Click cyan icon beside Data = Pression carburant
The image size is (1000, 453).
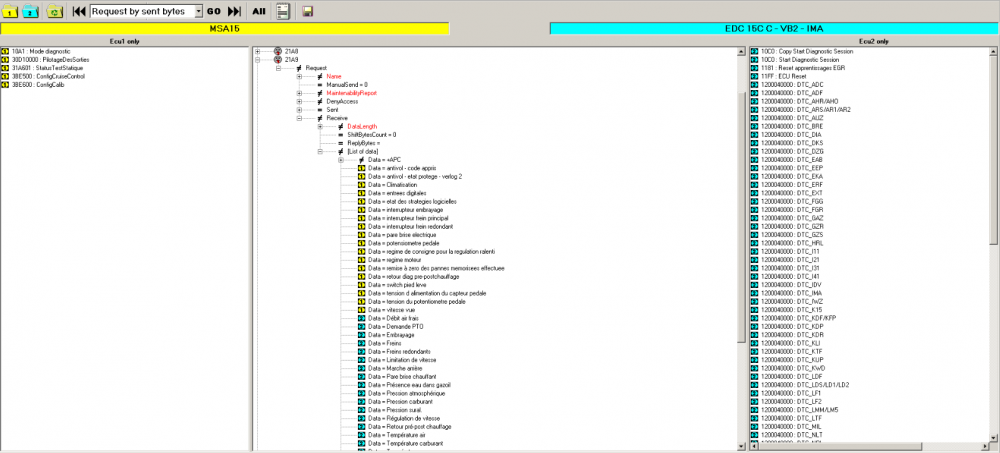coord(362,401)
